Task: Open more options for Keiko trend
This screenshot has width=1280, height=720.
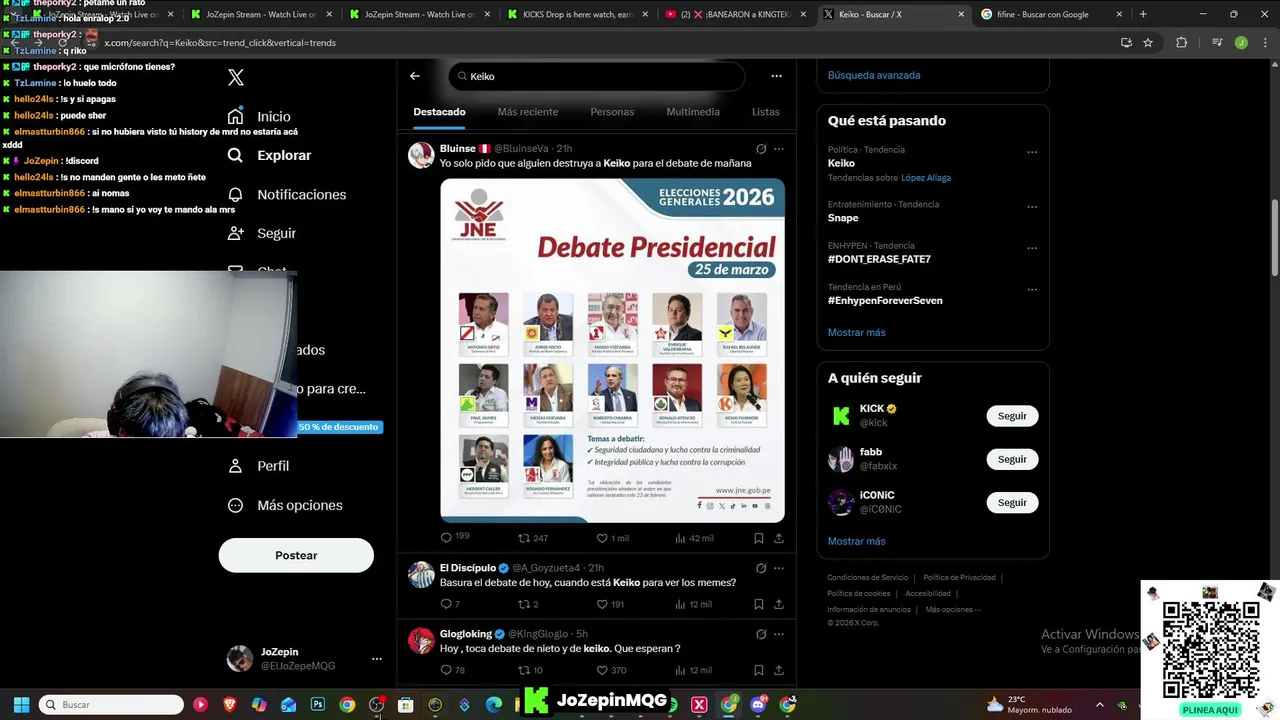Action: point(1032,153)
